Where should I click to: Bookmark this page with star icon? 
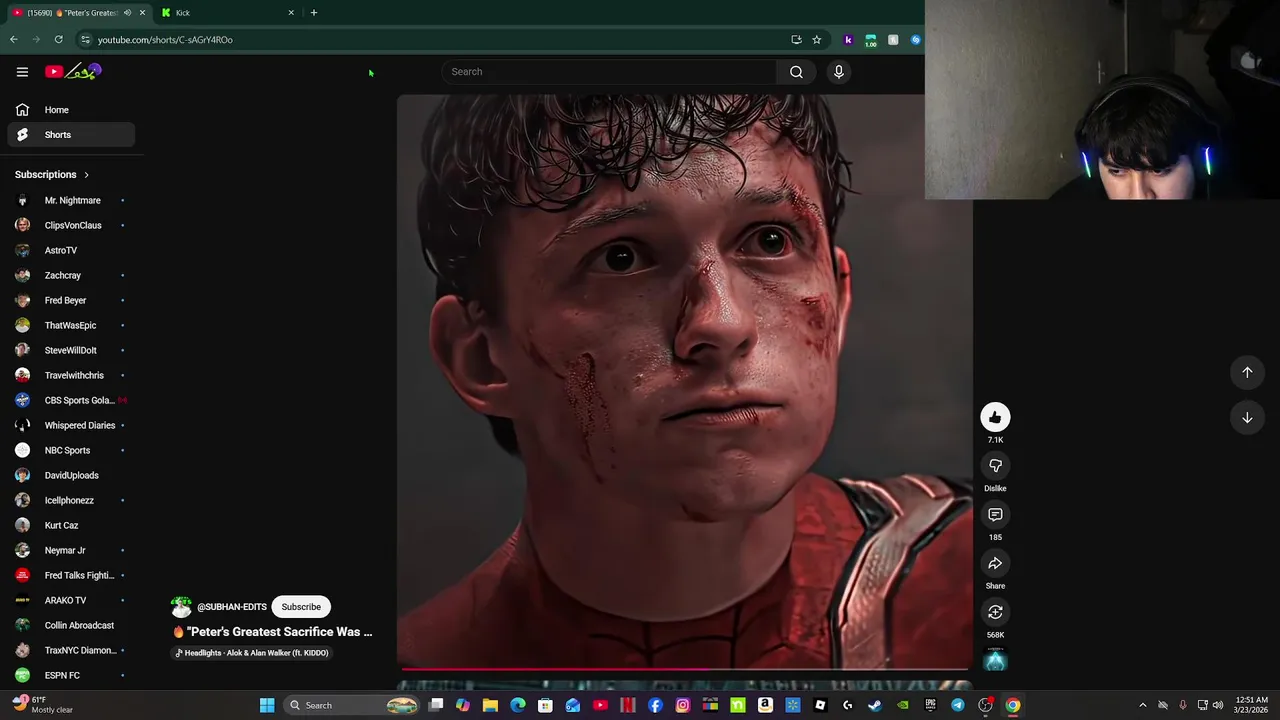pos(817,40)
